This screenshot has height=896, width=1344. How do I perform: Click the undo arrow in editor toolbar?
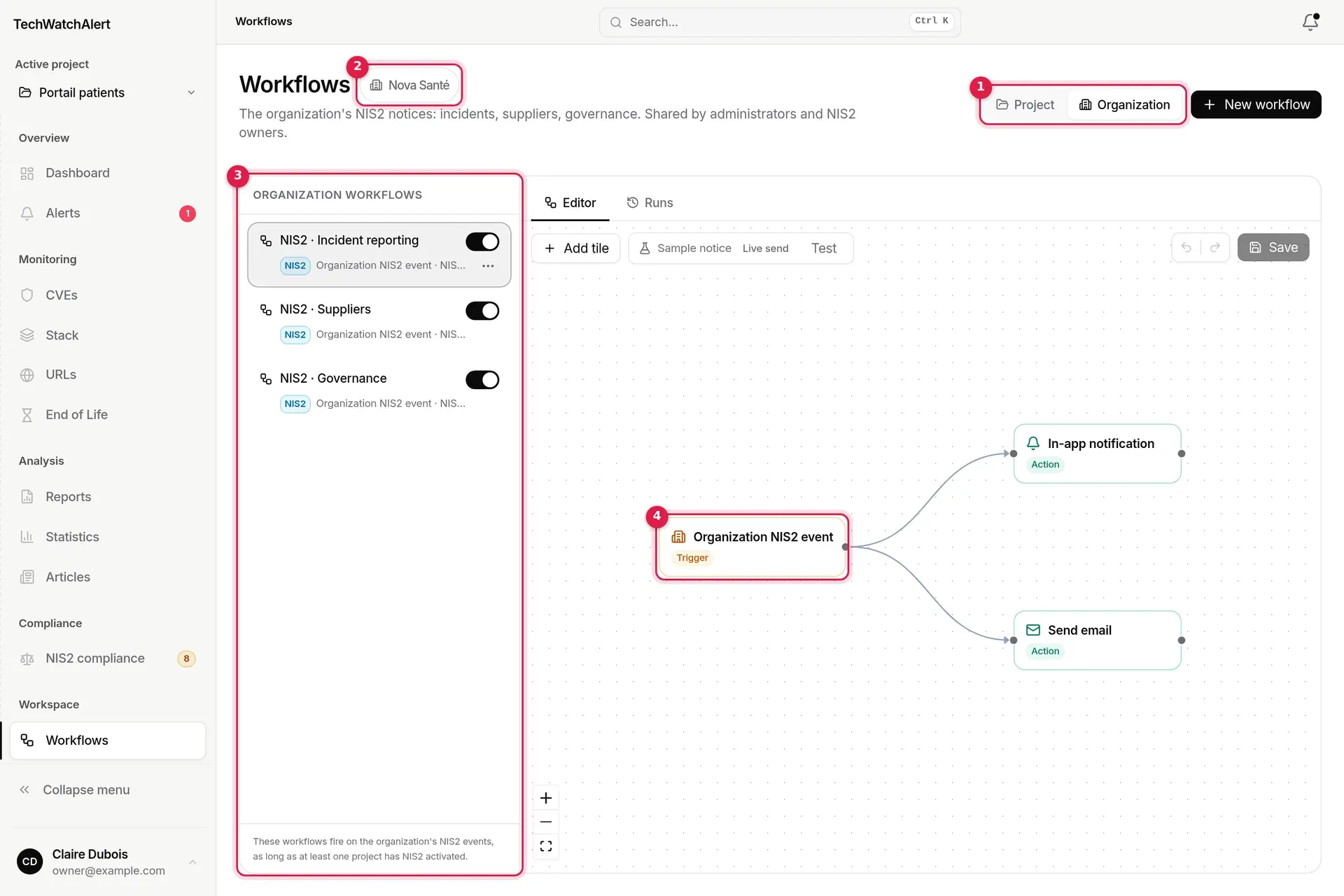(x=1186, y=248)
